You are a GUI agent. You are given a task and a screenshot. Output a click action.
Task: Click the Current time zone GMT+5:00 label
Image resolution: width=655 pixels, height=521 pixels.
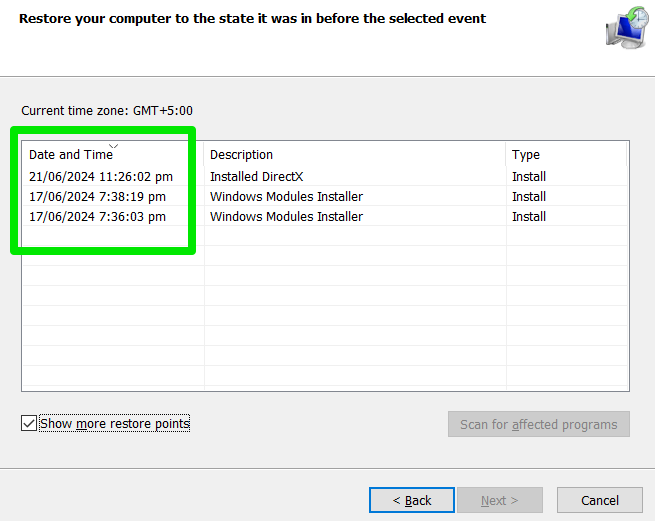pos(107,111)
